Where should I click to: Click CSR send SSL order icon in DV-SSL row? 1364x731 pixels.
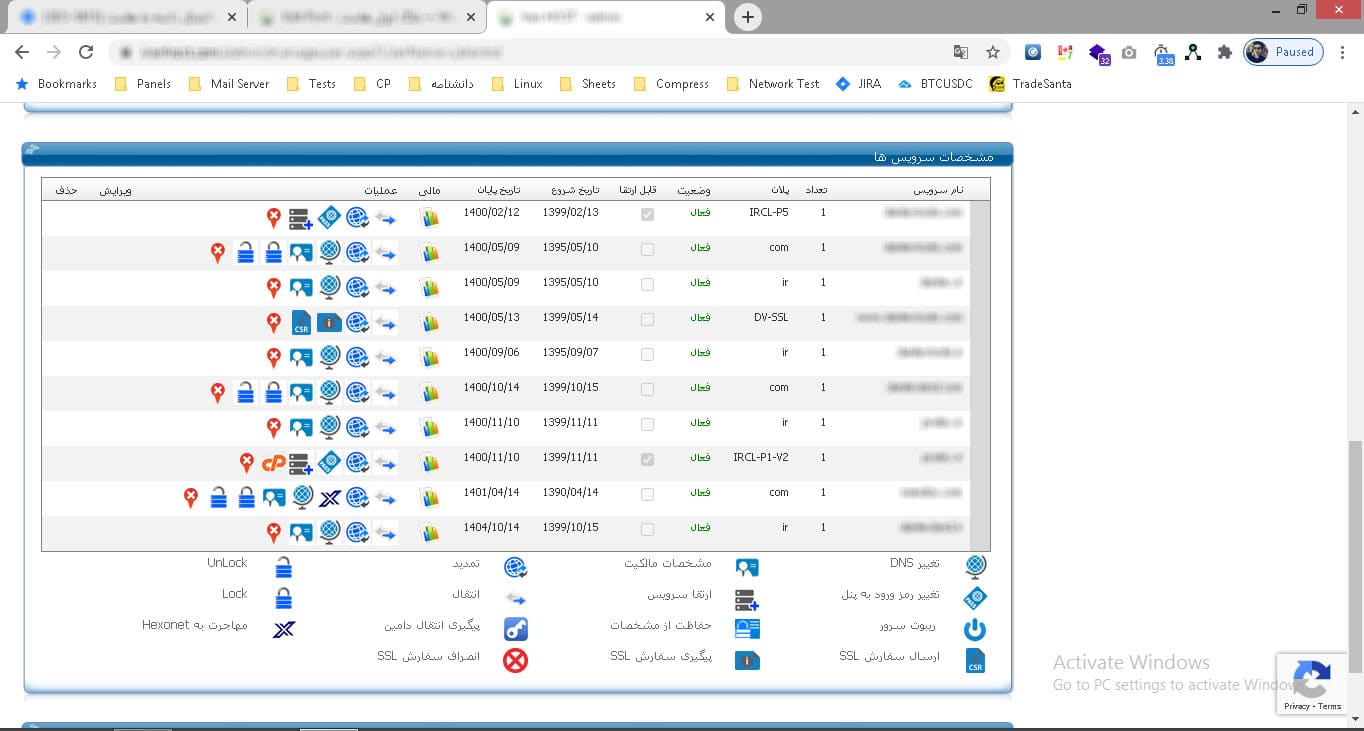(301, 323)
